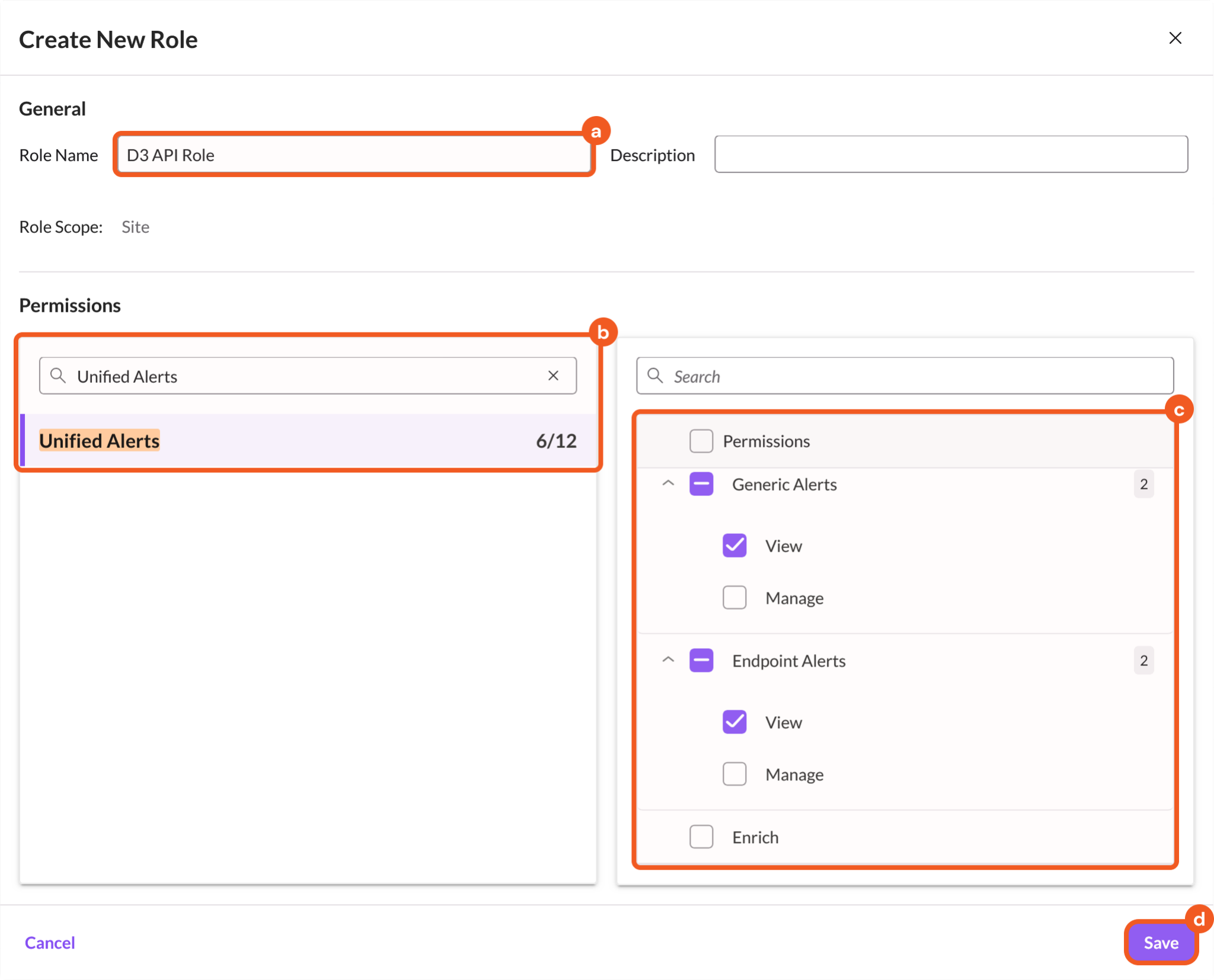Select all via Permissions header checkbox
Screen dimensions: 1214x980
click(x=701, y=441)
